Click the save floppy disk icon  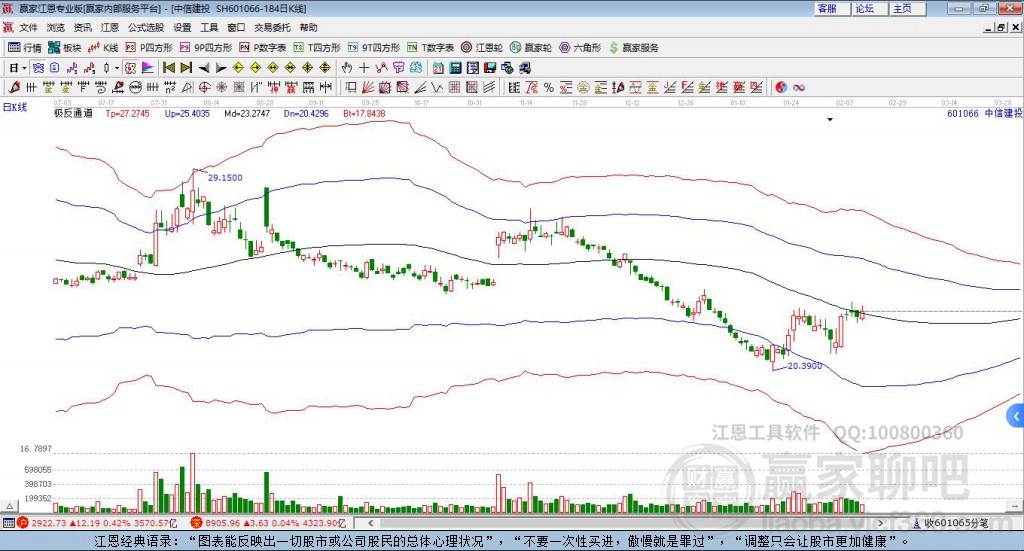click(x=490, y=68)
